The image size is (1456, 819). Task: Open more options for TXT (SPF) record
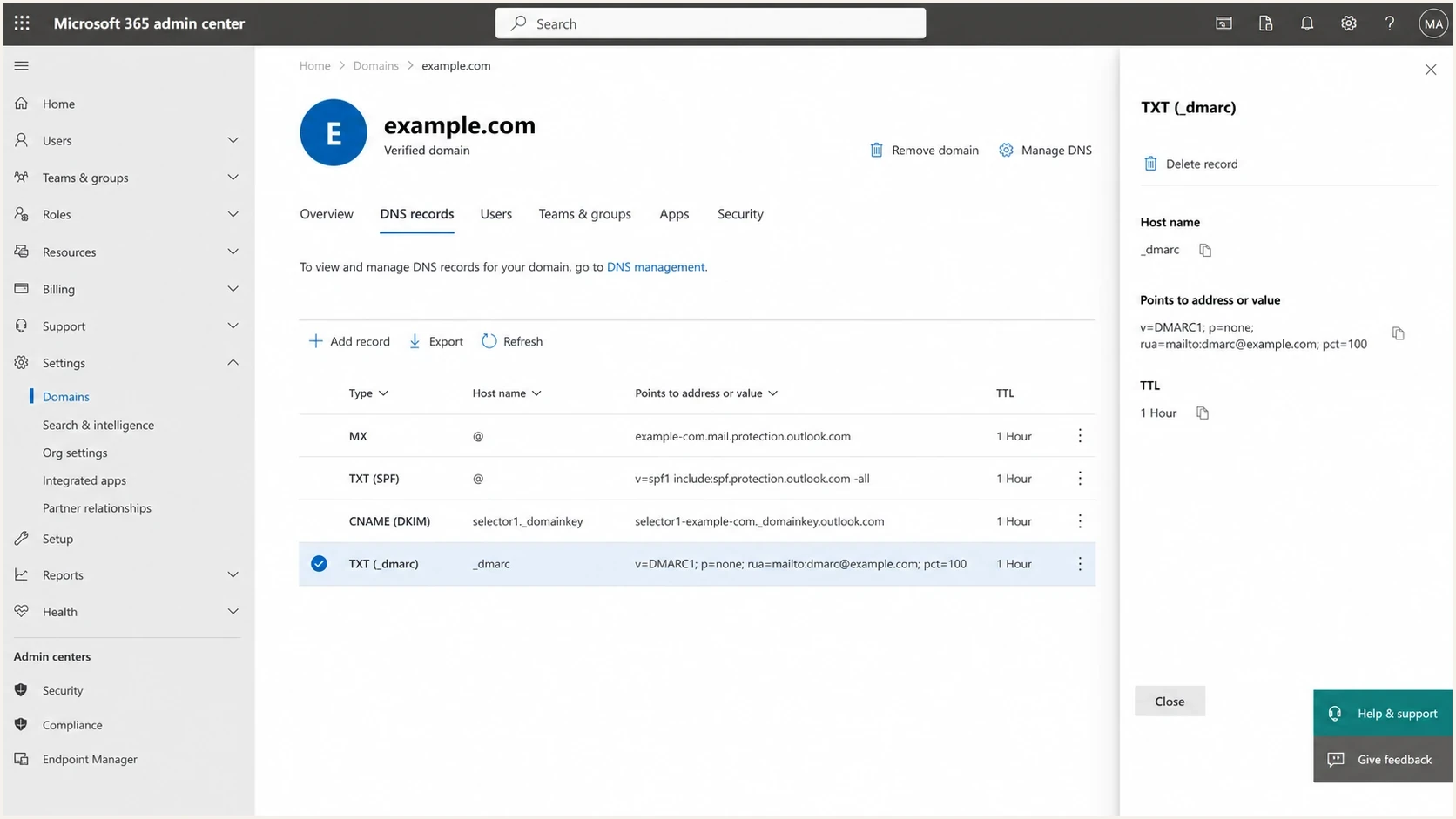[x=1080, y=479]
